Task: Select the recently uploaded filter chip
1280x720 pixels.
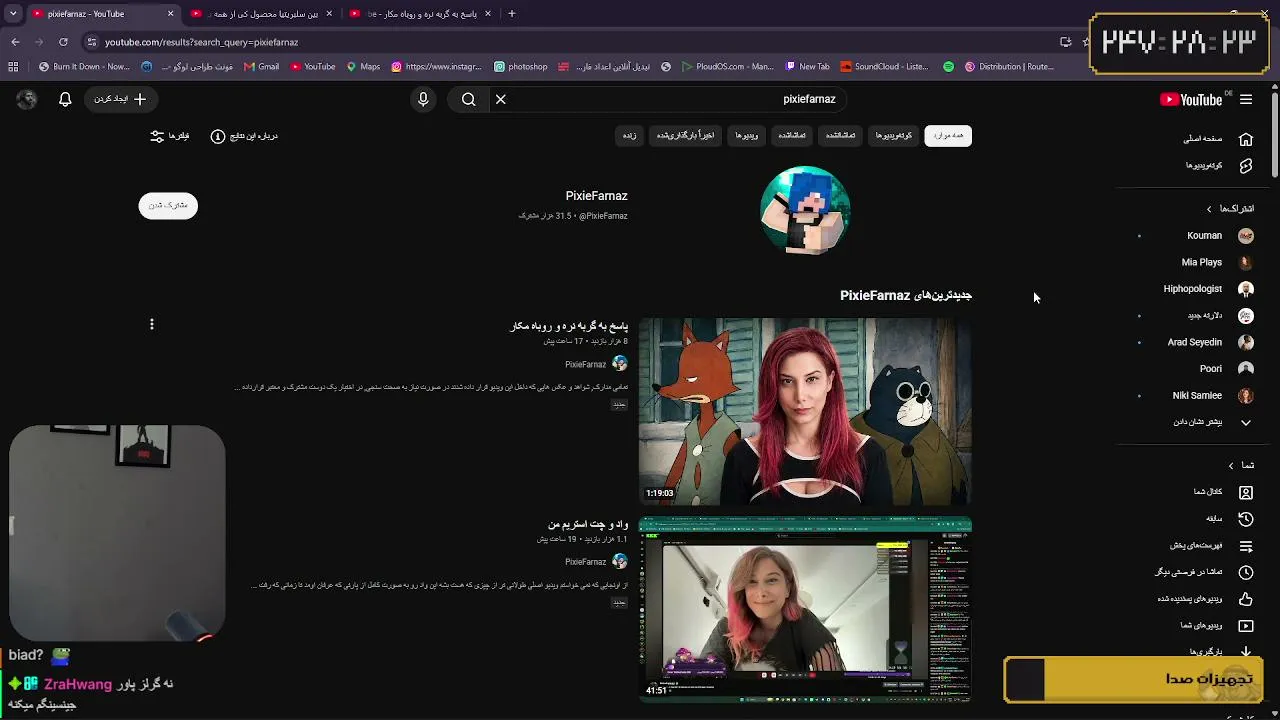Action: (x=685, y=136)
